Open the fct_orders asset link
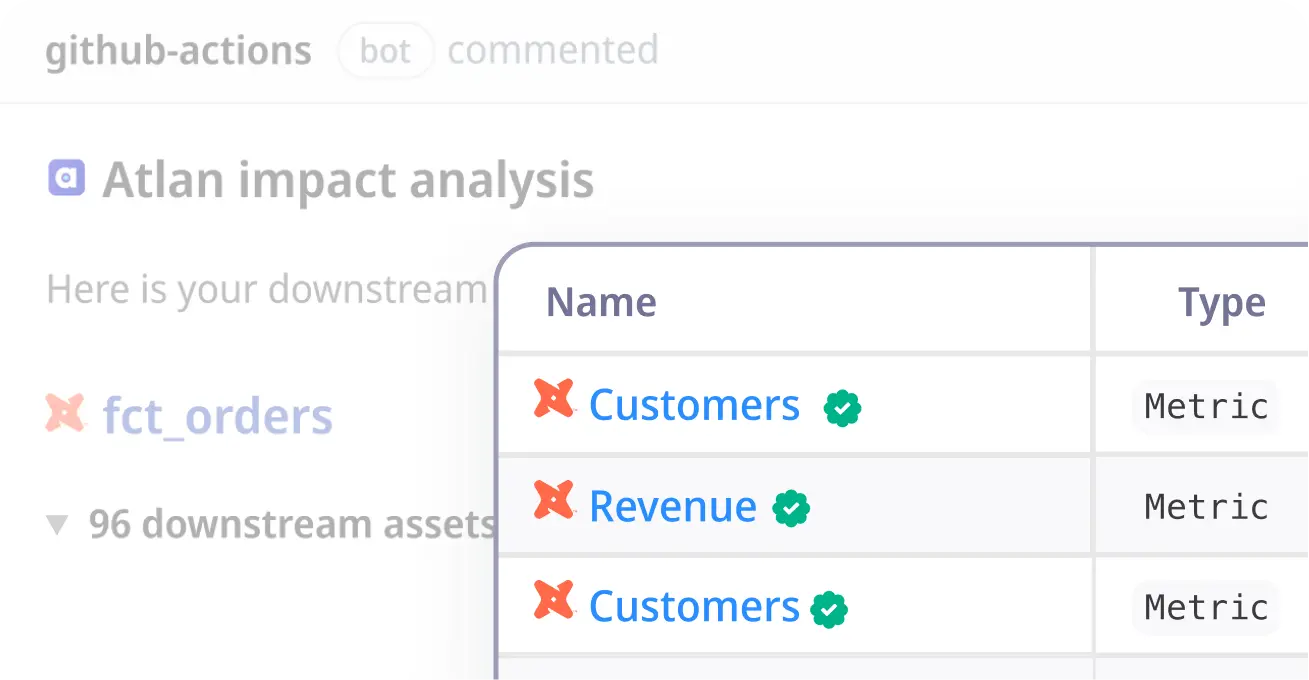1309x680 pixels. click(218, 416)
